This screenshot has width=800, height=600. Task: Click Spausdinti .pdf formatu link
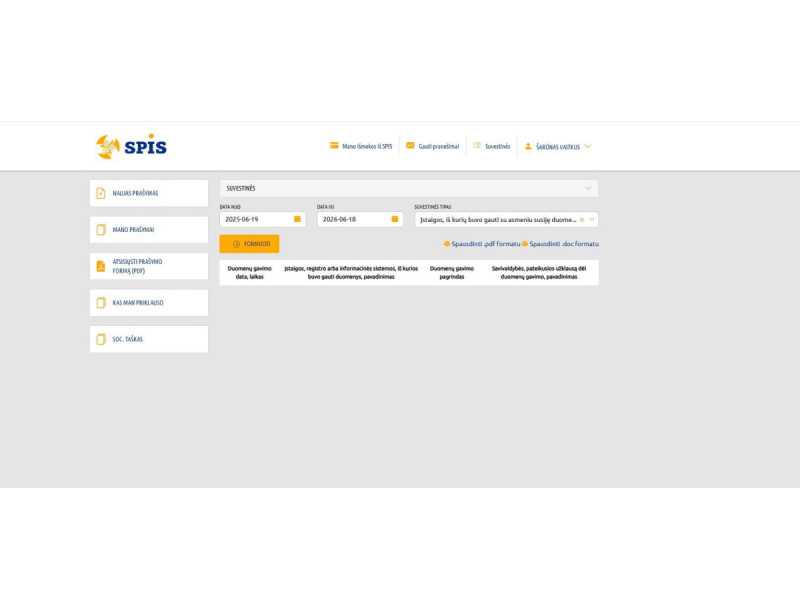pos(486,244)
